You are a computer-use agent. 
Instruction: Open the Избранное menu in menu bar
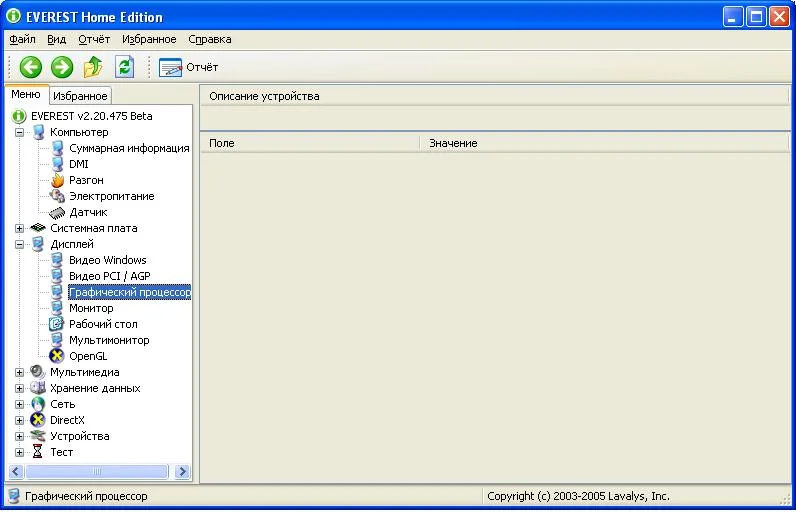pyautogui.click(x=149, y=39)
